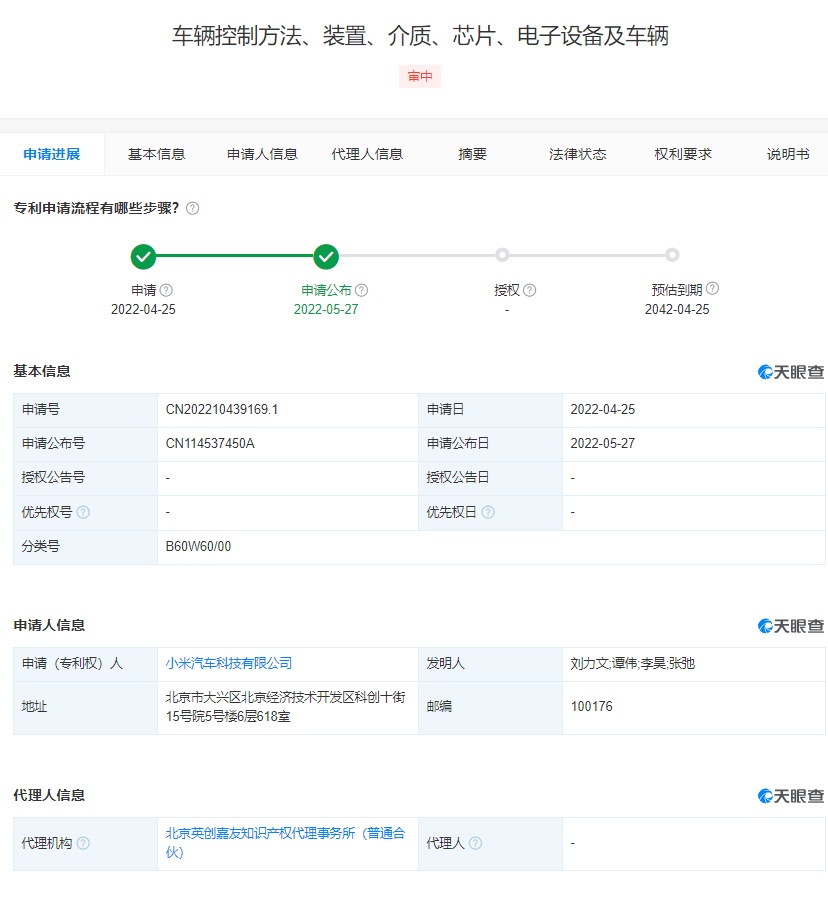Click application number CN202210439169.1
The height and width of the screenshot is (903, 828).
[x=222, y=409]
